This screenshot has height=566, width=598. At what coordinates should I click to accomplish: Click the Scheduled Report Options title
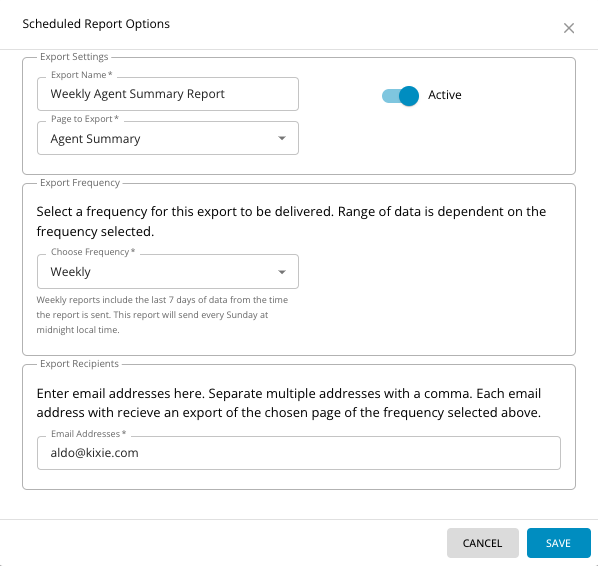click(x=96, y=24)
